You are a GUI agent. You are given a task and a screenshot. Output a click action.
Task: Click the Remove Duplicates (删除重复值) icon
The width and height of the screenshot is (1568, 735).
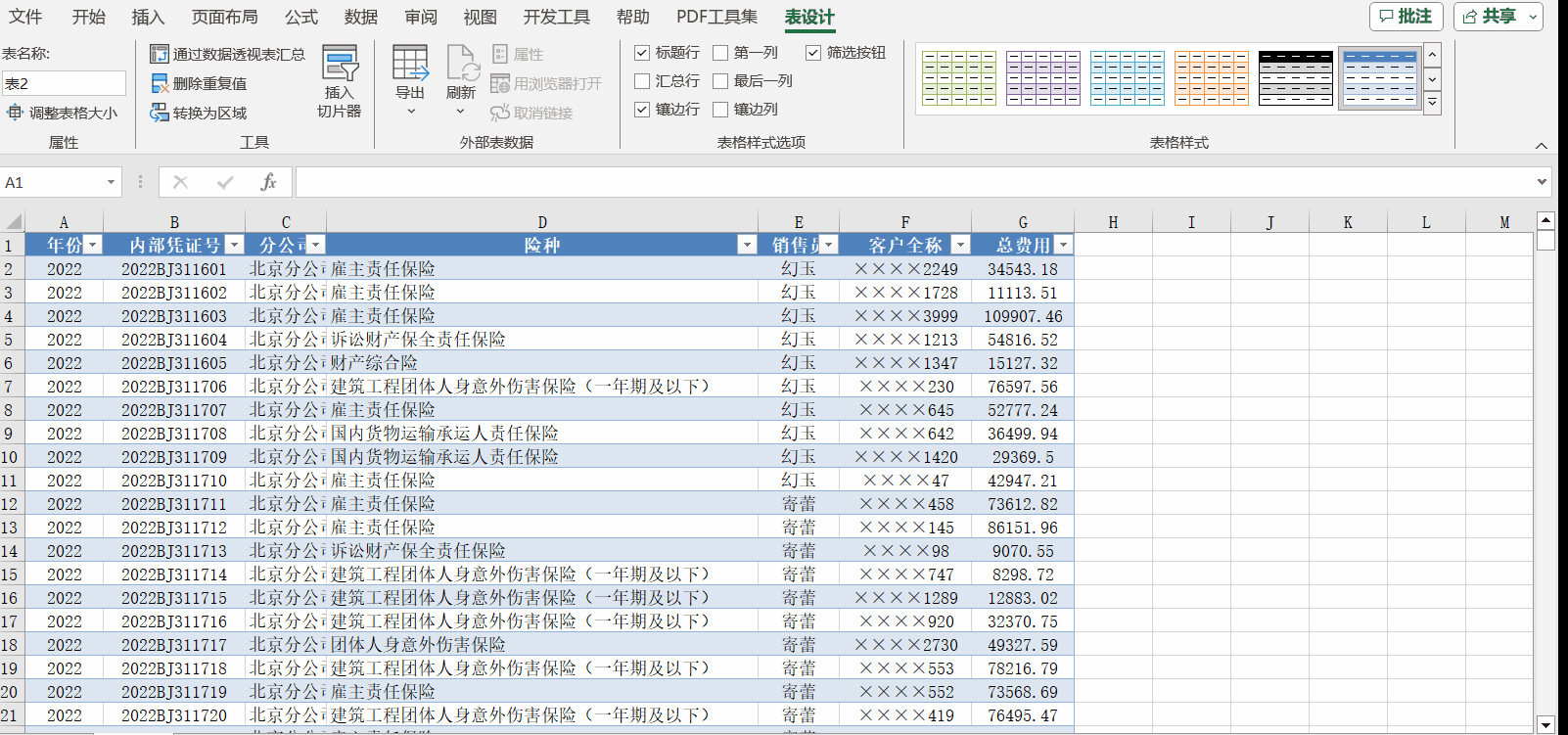tap(160, 83)
